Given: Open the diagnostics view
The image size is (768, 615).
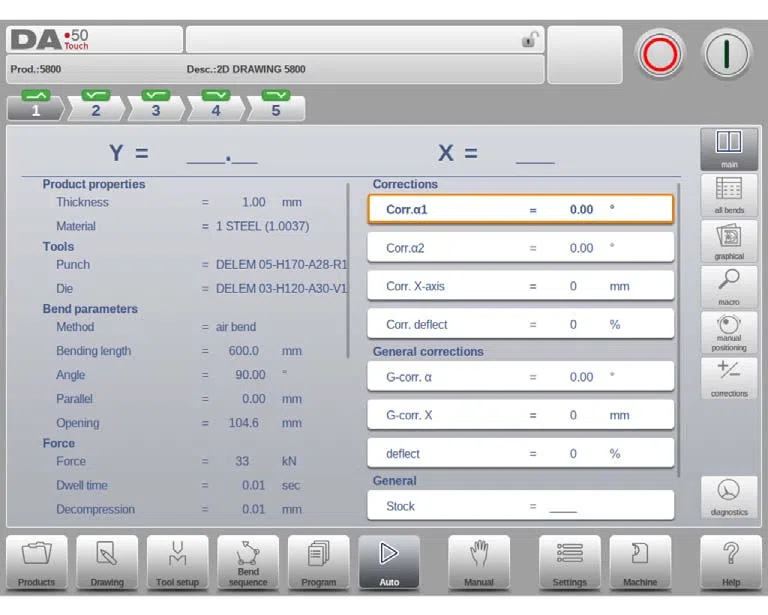Looking at the screenshot, I should click(x=729, y=497).
